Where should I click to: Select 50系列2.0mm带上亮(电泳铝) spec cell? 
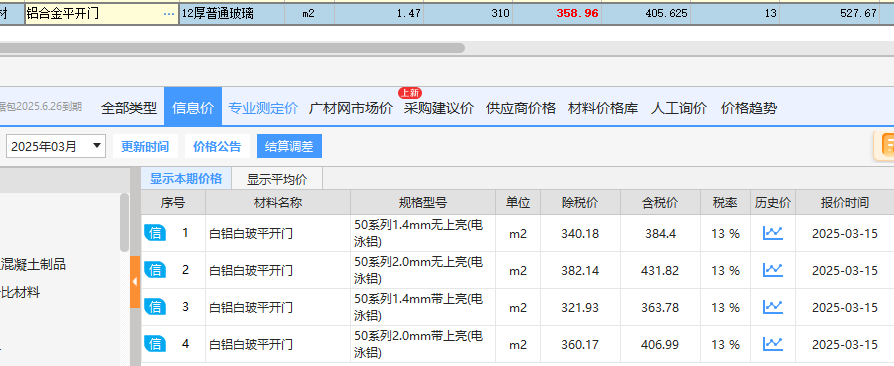tap(422, 344)
